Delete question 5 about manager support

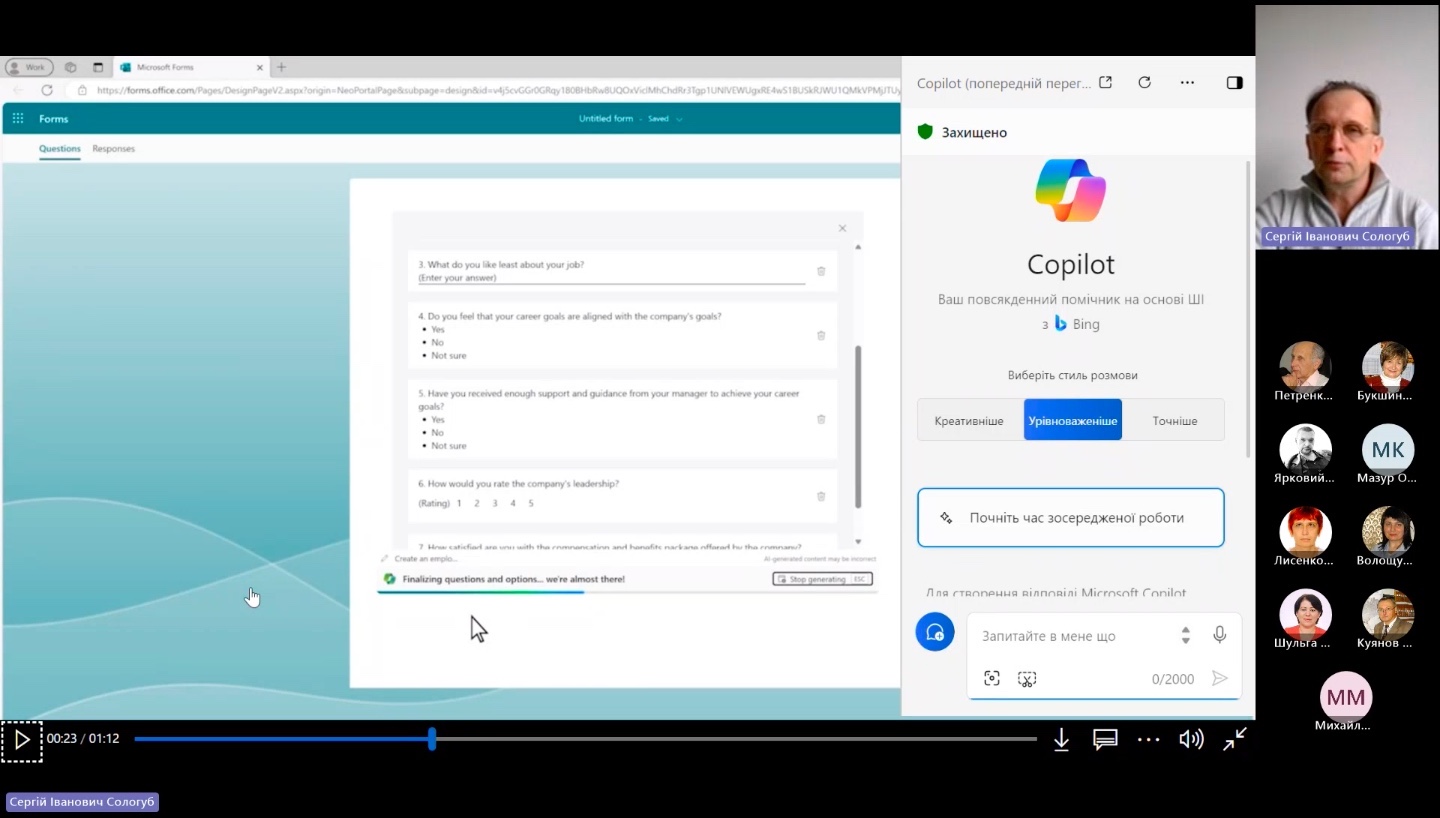point(821,419)
